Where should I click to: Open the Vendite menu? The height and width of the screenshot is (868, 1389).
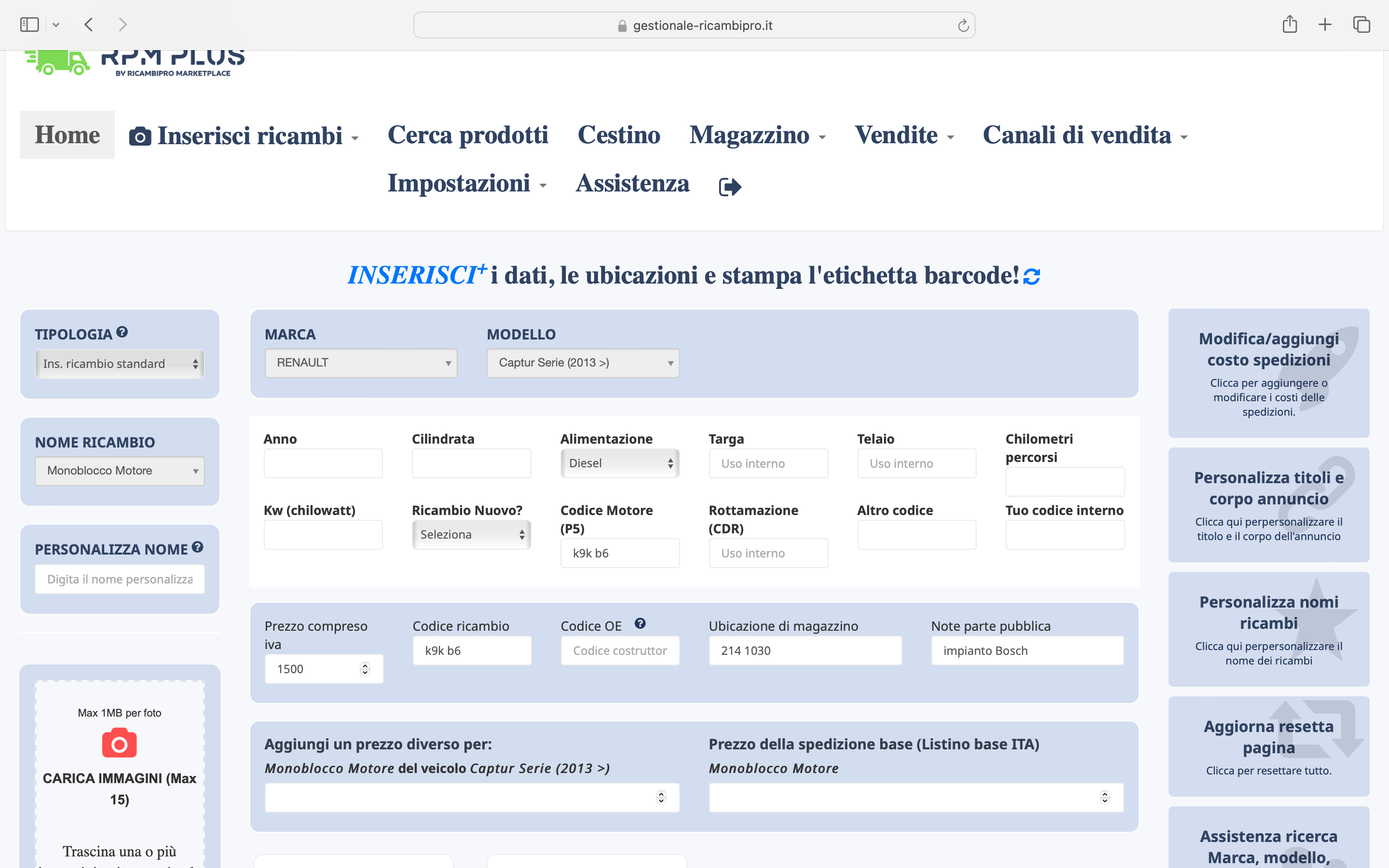tap(904, 136)
